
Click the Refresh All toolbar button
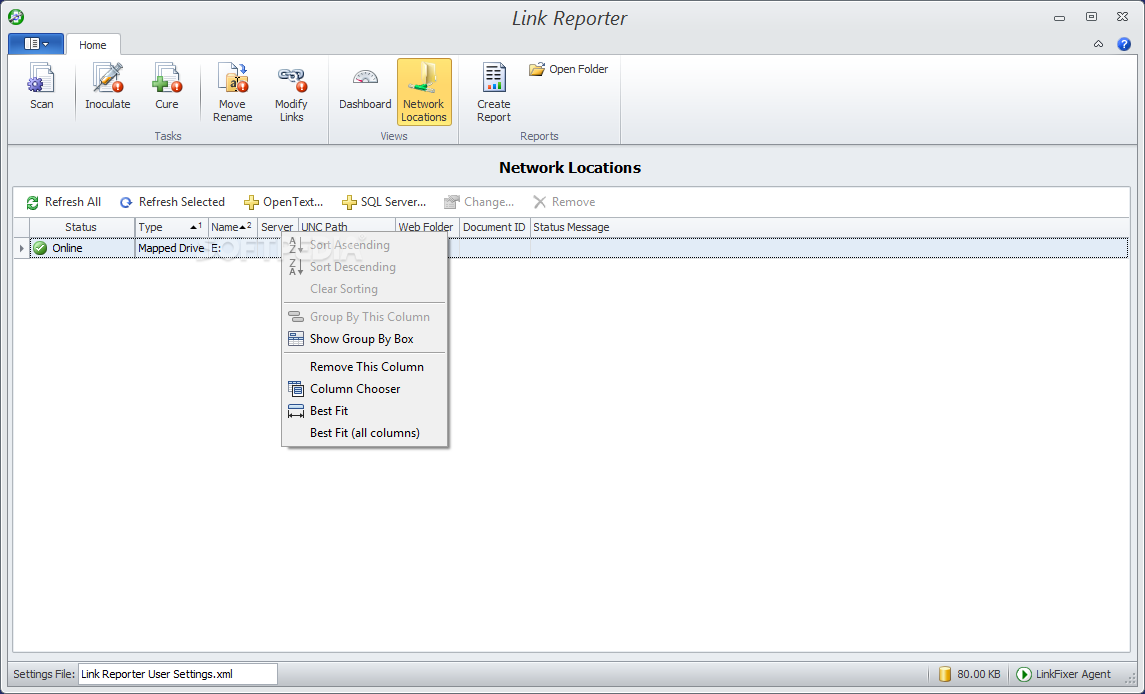[64, 202]
